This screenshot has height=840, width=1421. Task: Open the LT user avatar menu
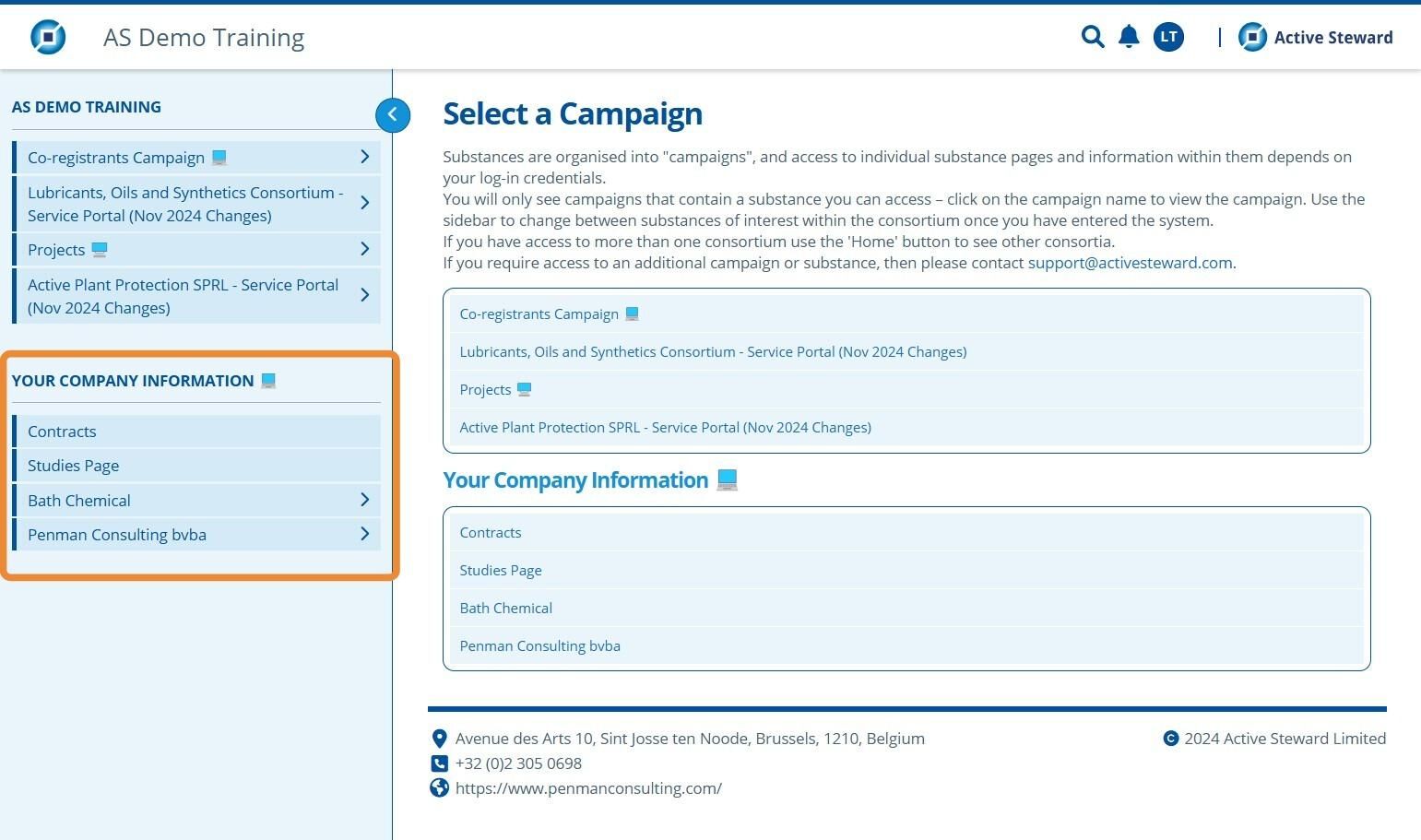click(x=1168, y=37)
